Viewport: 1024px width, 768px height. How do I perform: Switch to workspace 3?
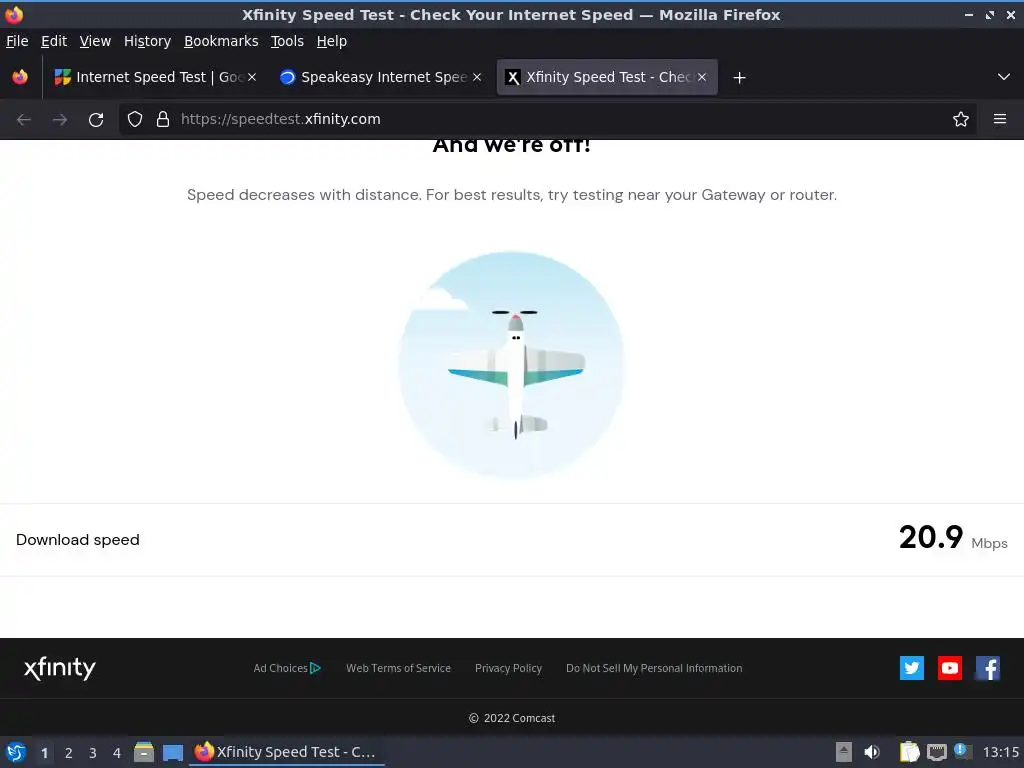click(x=93, y=753)
